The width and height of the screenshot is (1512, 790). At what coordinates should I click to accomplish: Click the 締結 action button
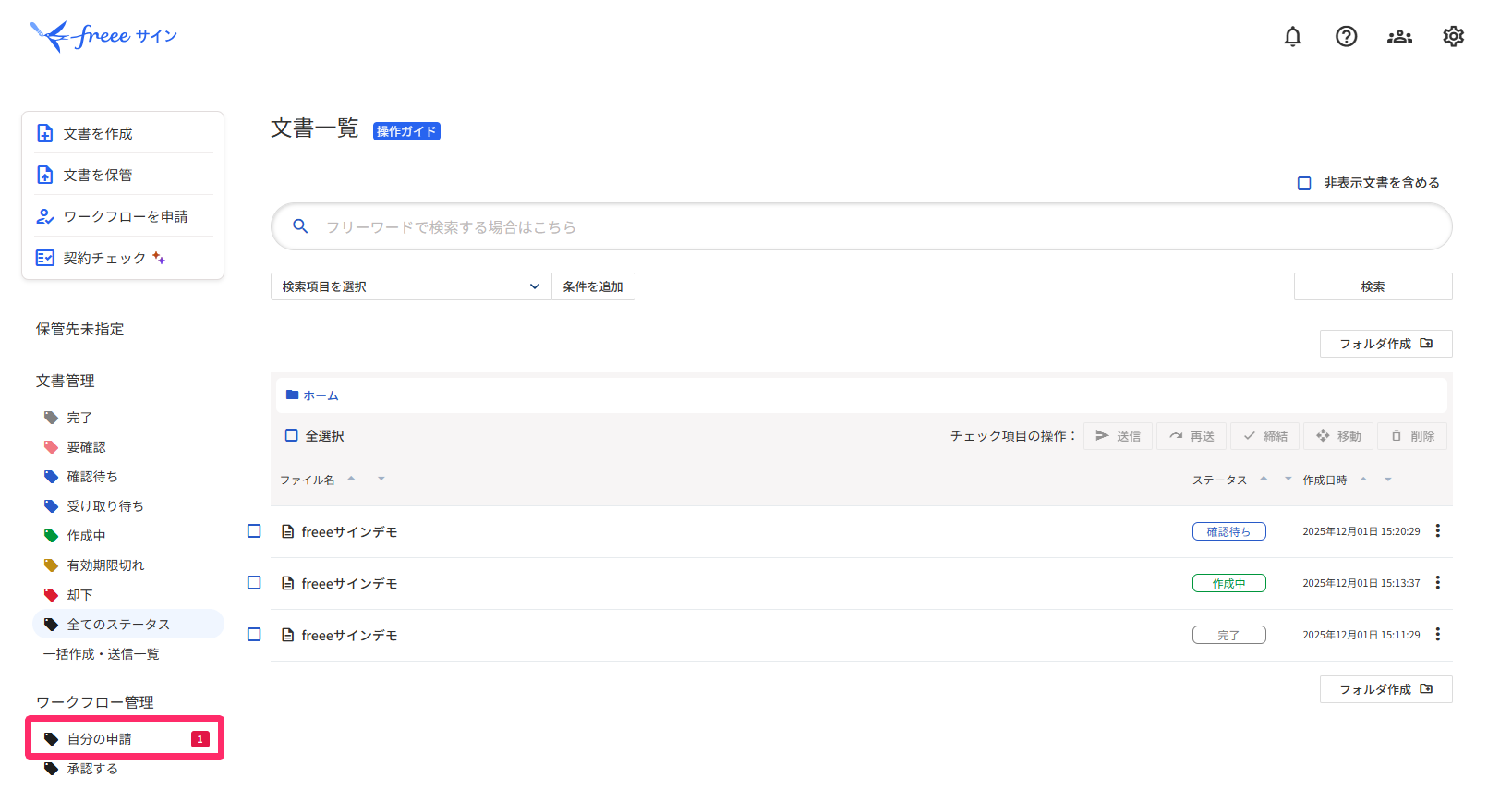[1264, 436]
